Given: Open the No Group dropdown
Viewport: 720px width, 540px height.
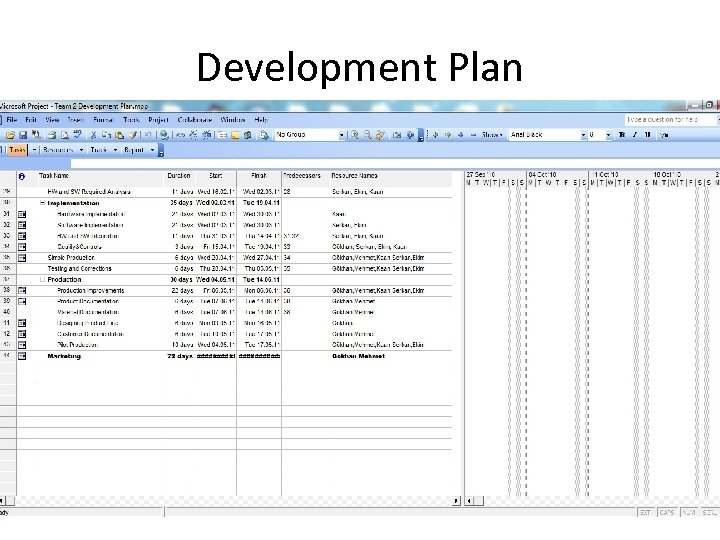Looking at the screenshot, I should 342,135.
